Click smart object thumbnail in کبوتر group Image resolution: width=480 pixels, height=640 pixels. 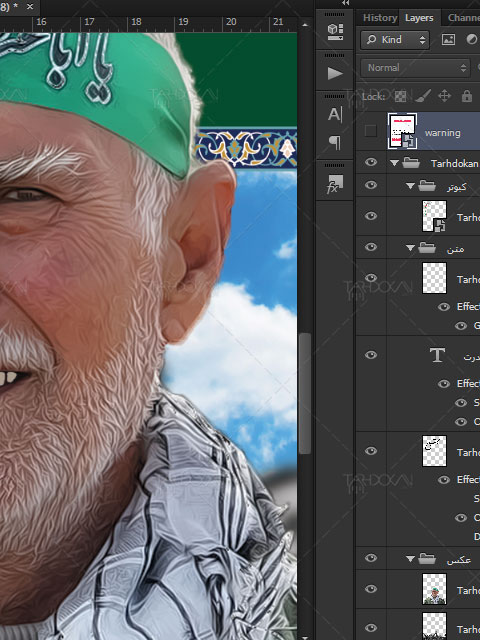pos(434,216)
